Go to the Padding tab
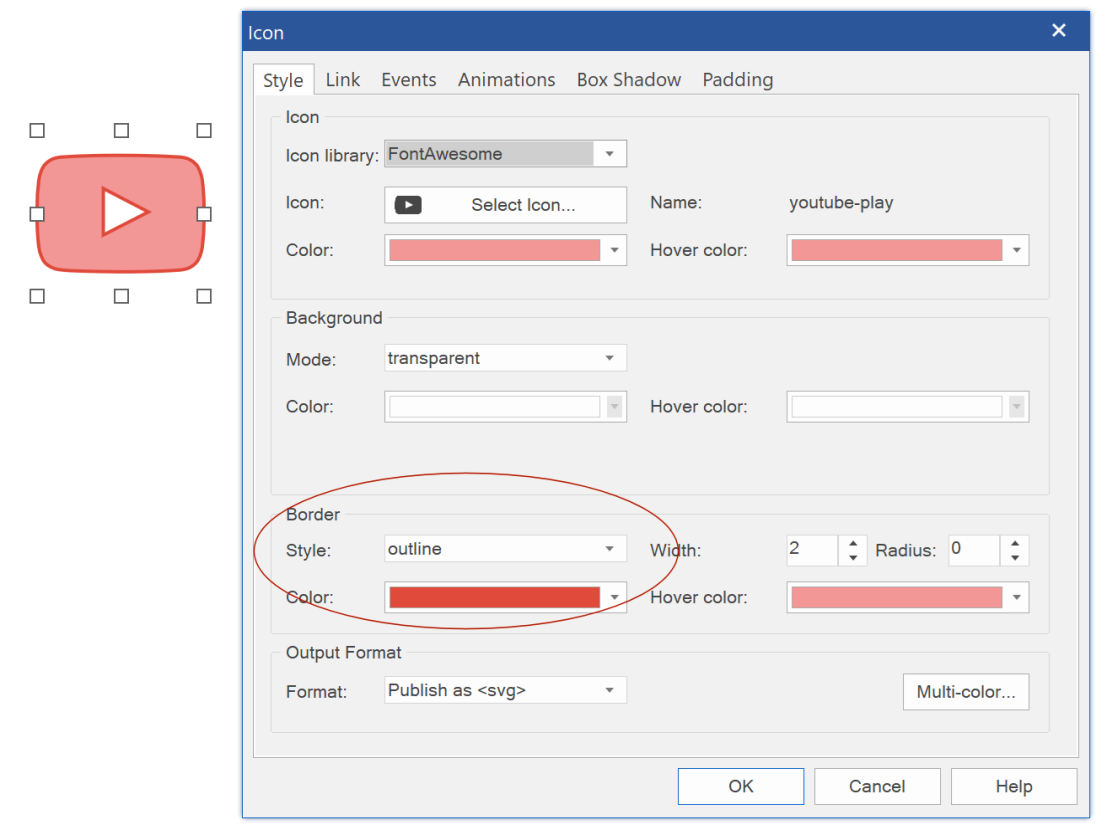Screen dimensions: 1107x835 (738, 80)
